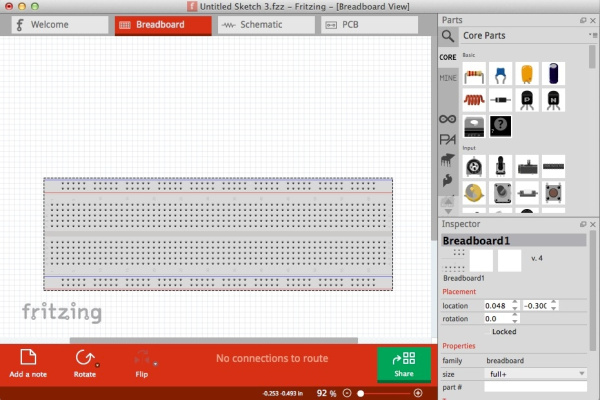600x400 pixels.
Task: Click the part # input field
Action: pyautogui.click(x=535, y=387)
